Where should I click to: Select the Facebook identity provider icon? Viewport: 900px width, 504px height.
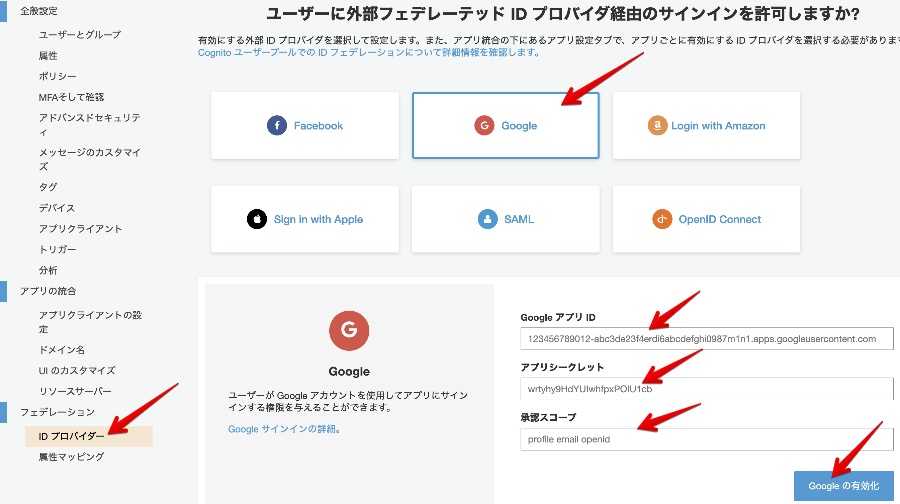[277, 125]
